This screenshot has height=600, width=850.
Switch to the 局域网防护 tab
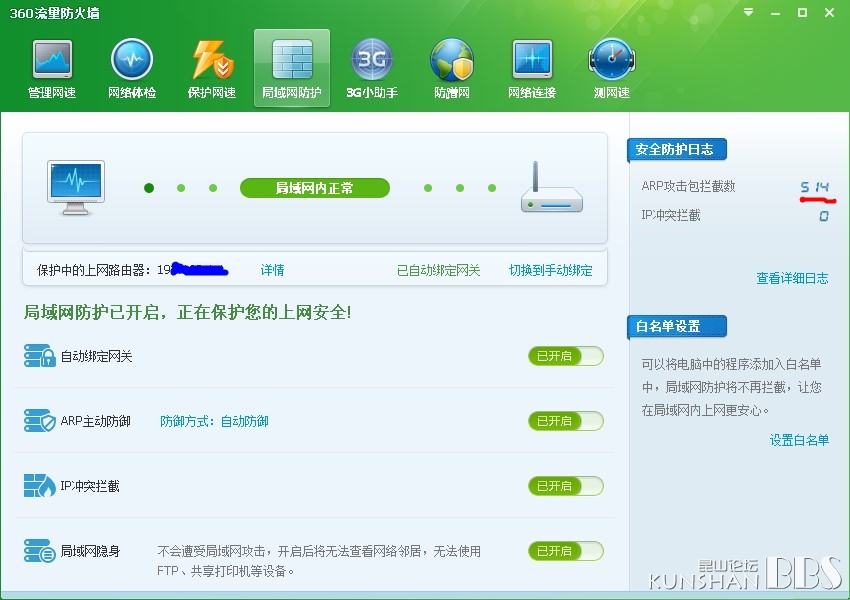pos(292,68)
